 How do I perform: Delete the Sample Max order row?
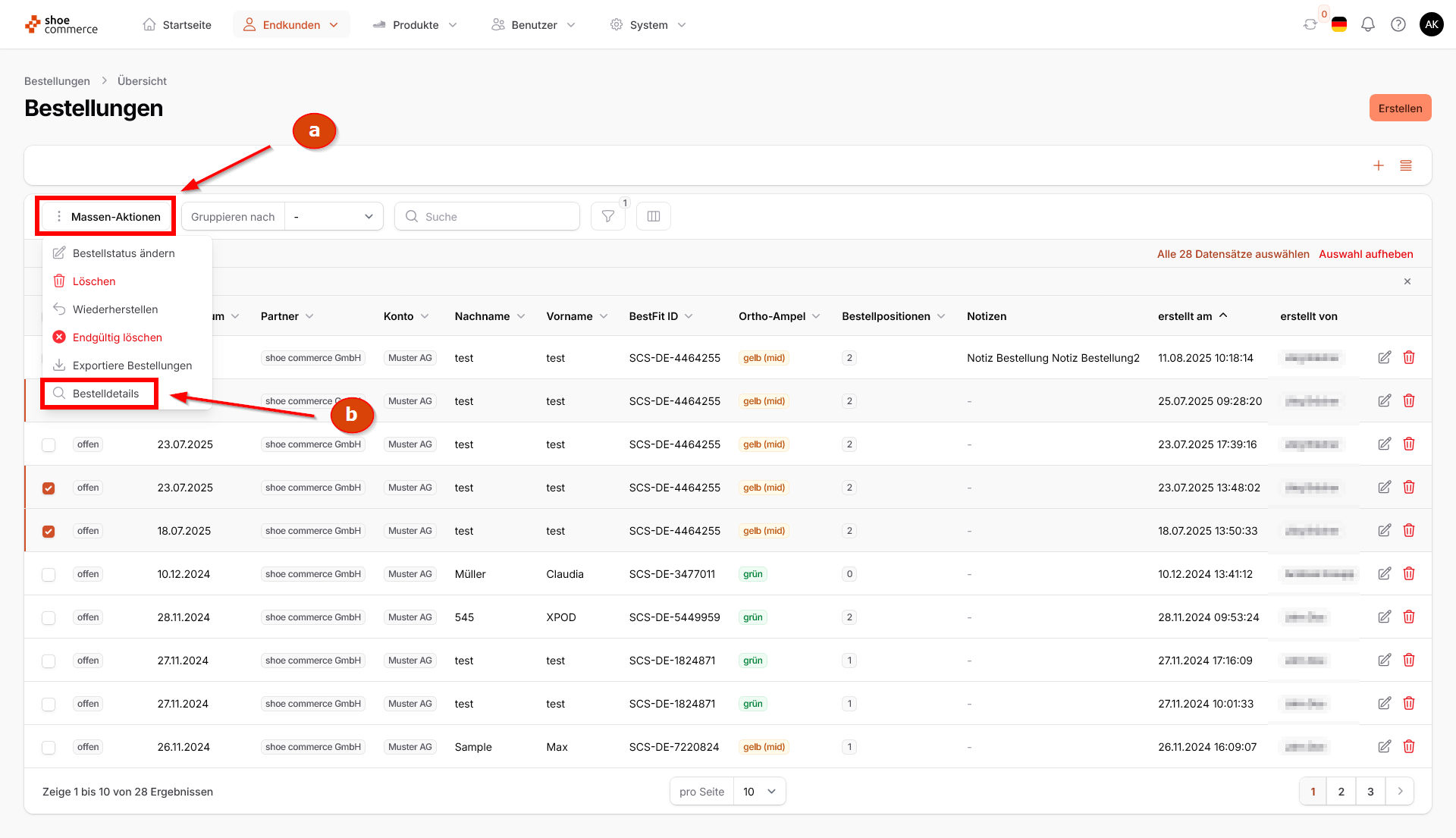(1408, 746)
